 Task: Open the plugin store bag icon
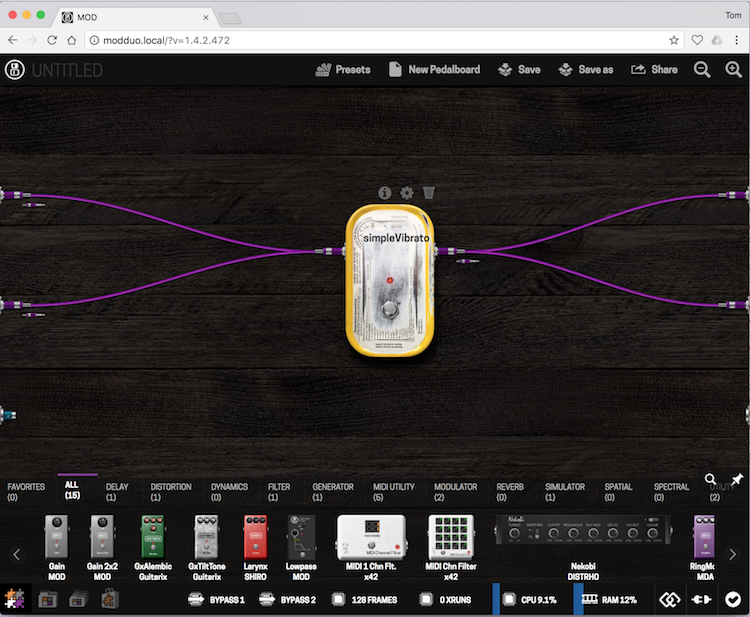pos(109,599)
